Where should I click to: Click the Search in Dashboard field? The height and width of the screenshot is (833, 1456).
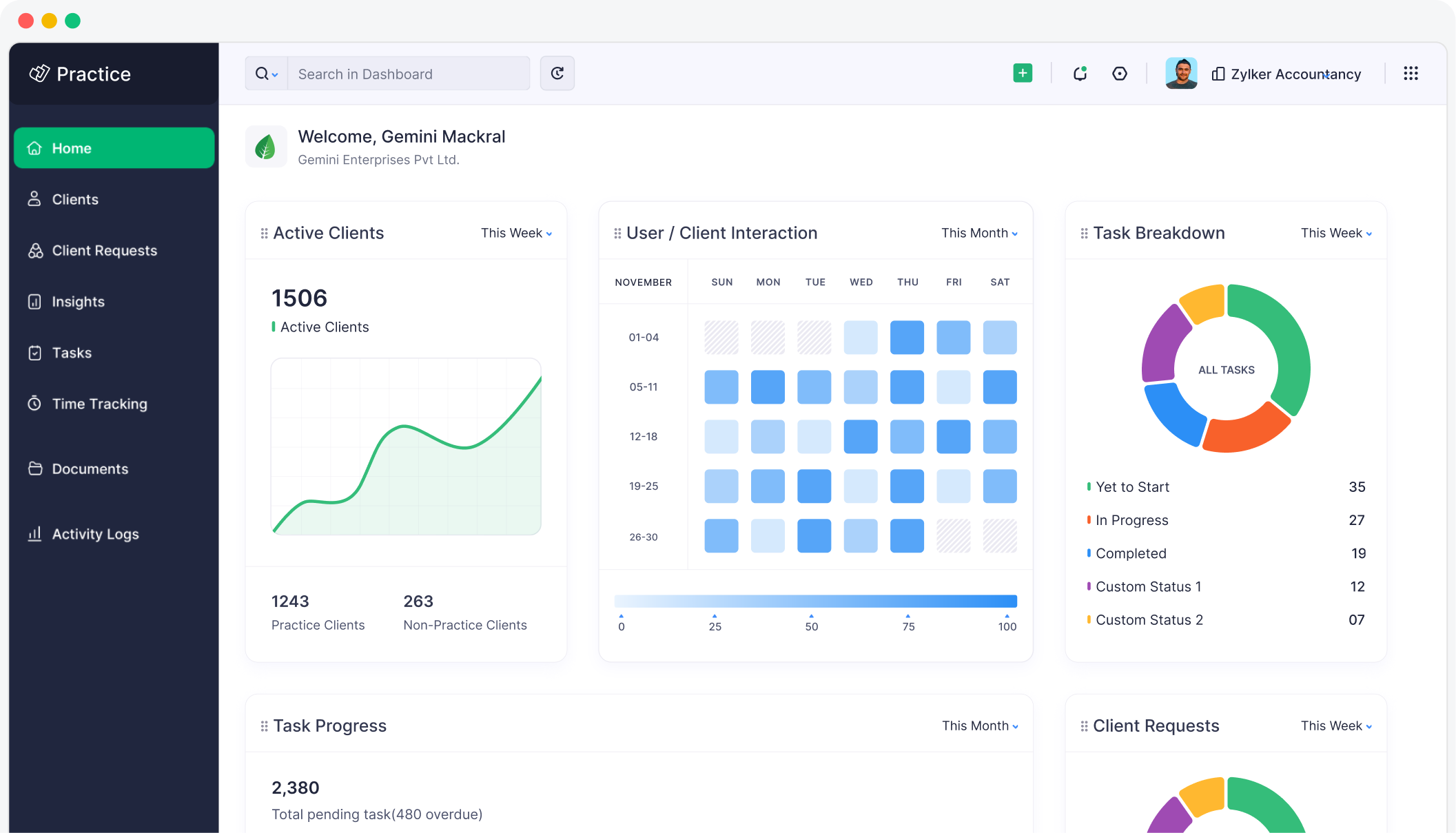(409, 74)
